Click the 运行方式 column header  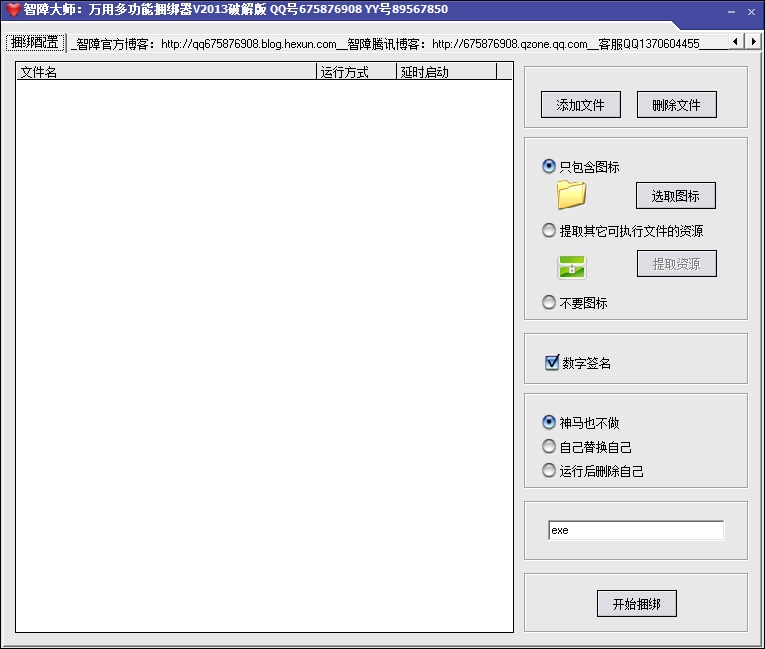click(356, 72)
